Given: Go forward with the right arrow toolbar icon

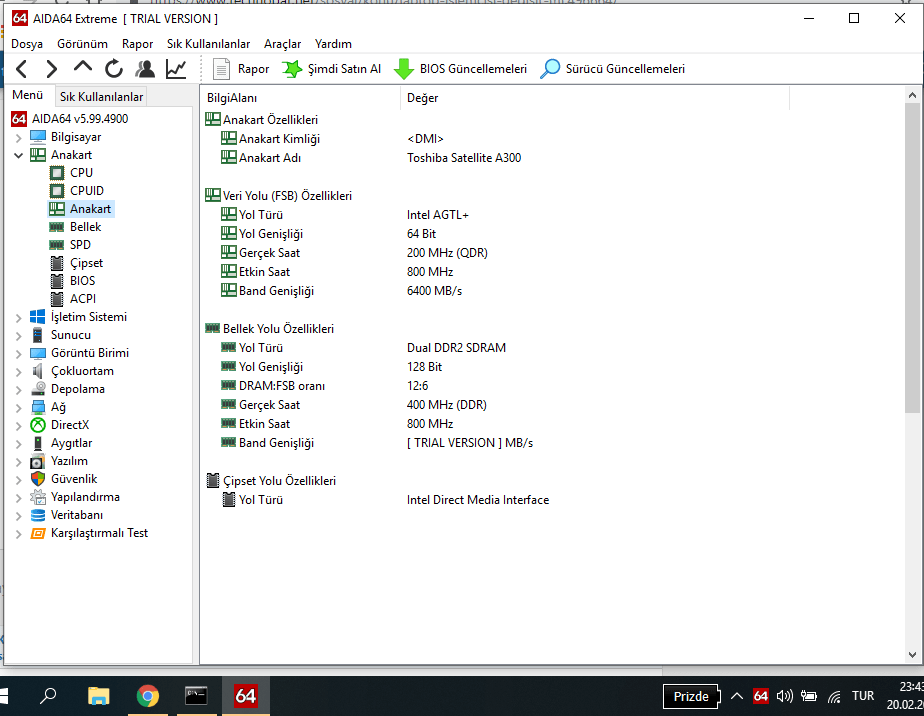Looking at the screenshot, I should [x=52, y=69].
